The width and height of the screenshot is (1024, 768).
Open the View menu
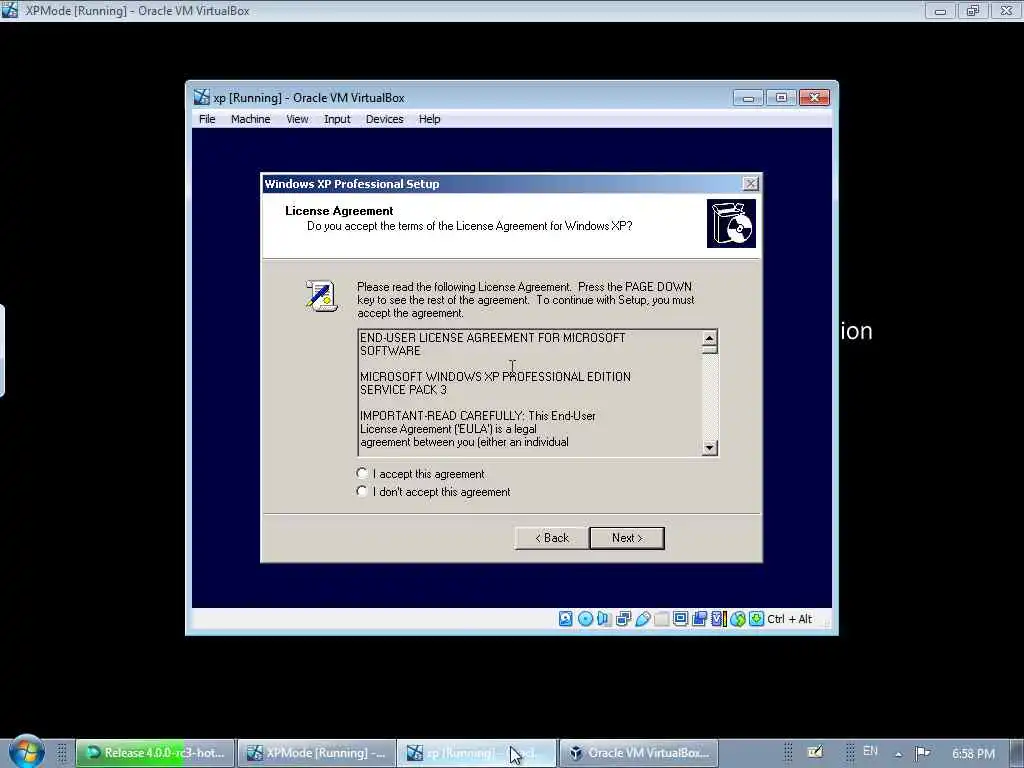click(x=297, y=119)
